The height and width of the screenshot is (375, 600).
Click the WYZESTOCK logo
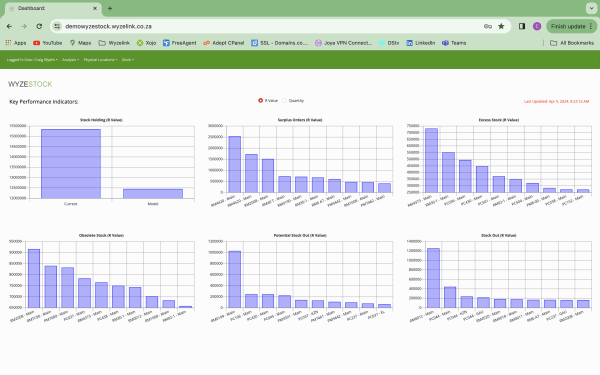click(x=30, y=84)
